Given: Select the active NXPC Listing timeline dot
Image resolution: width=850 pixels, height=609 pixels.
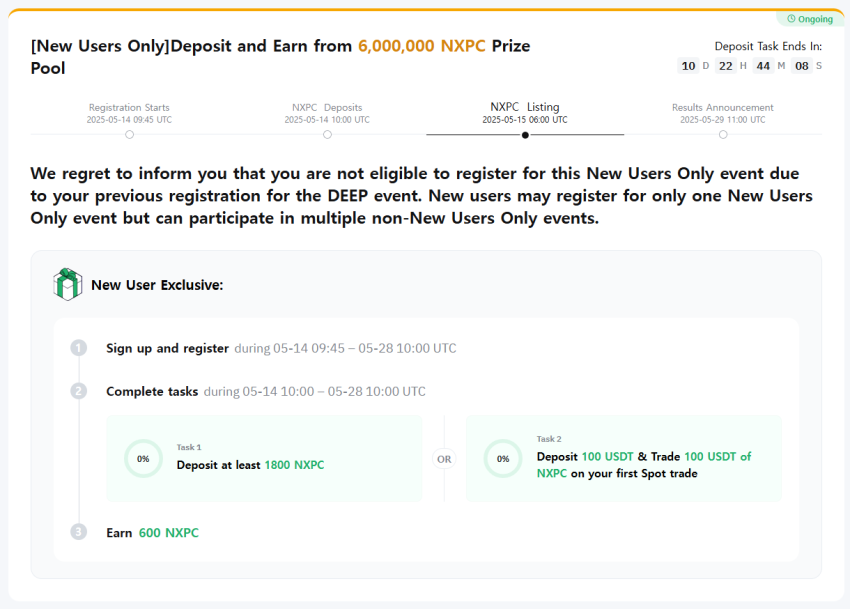Looking at the screenshot, I should [525, 134].
